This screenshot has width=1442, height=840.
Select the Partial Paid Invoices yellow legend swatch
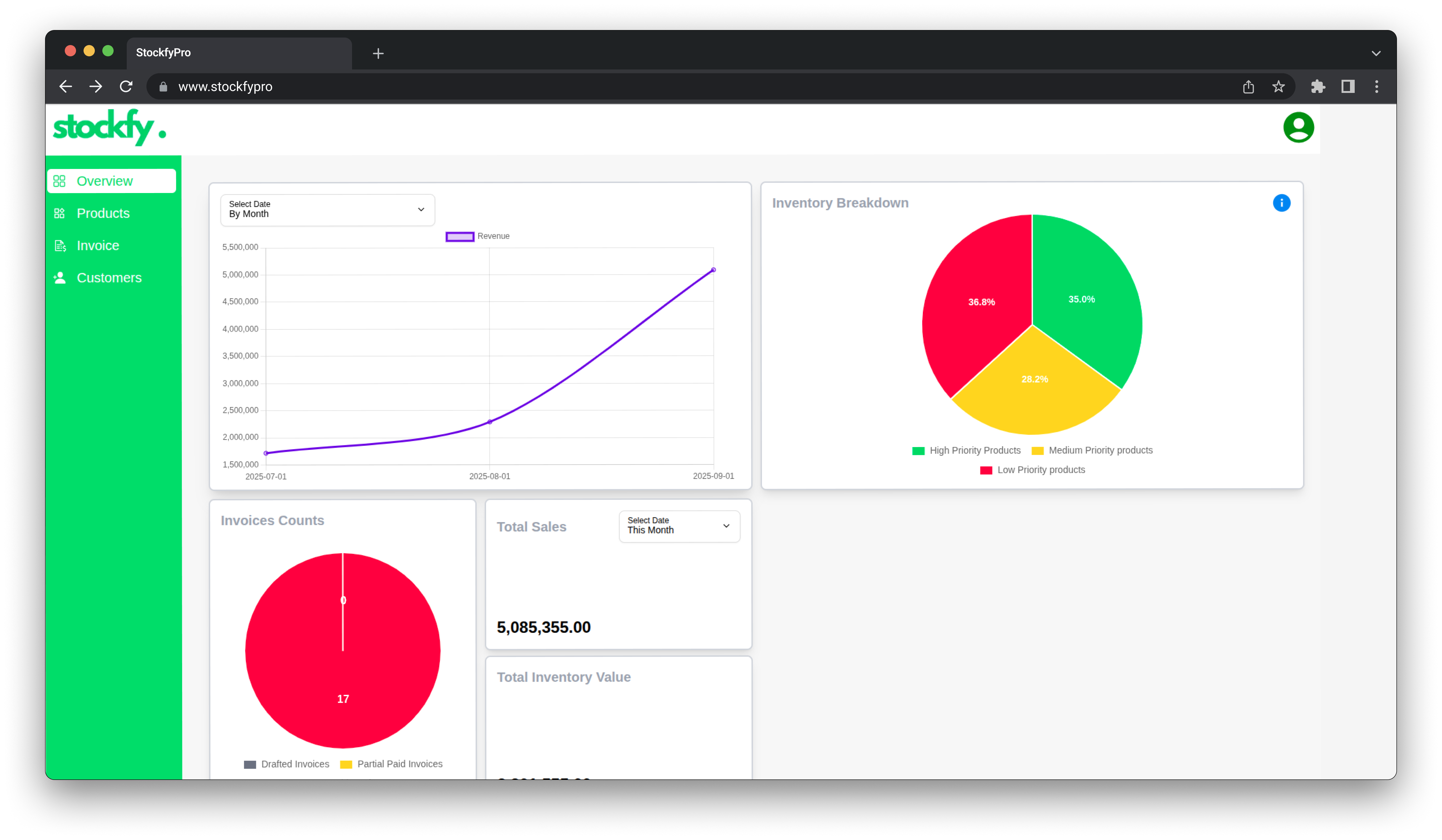tap(345, 764)
